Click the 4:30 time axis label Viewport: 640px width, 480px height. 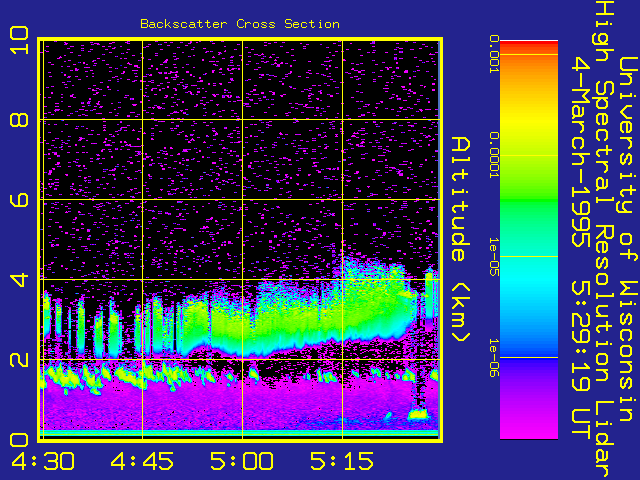[x=43, y=461]
